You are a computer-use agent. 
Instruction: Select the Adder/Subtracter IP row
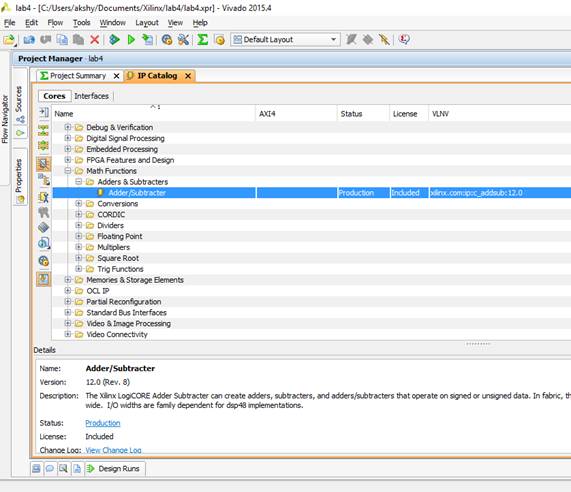(312, 193)
